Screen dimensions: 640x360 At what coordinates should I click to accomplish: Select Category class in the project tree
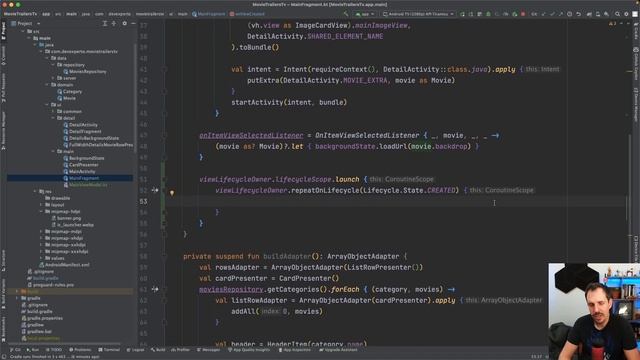tap(70, 91)
